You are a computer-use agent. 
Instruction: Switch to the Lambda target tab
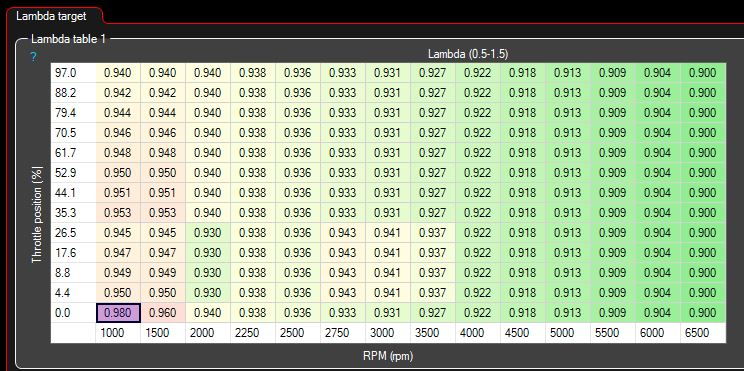(x=51, y=16)
